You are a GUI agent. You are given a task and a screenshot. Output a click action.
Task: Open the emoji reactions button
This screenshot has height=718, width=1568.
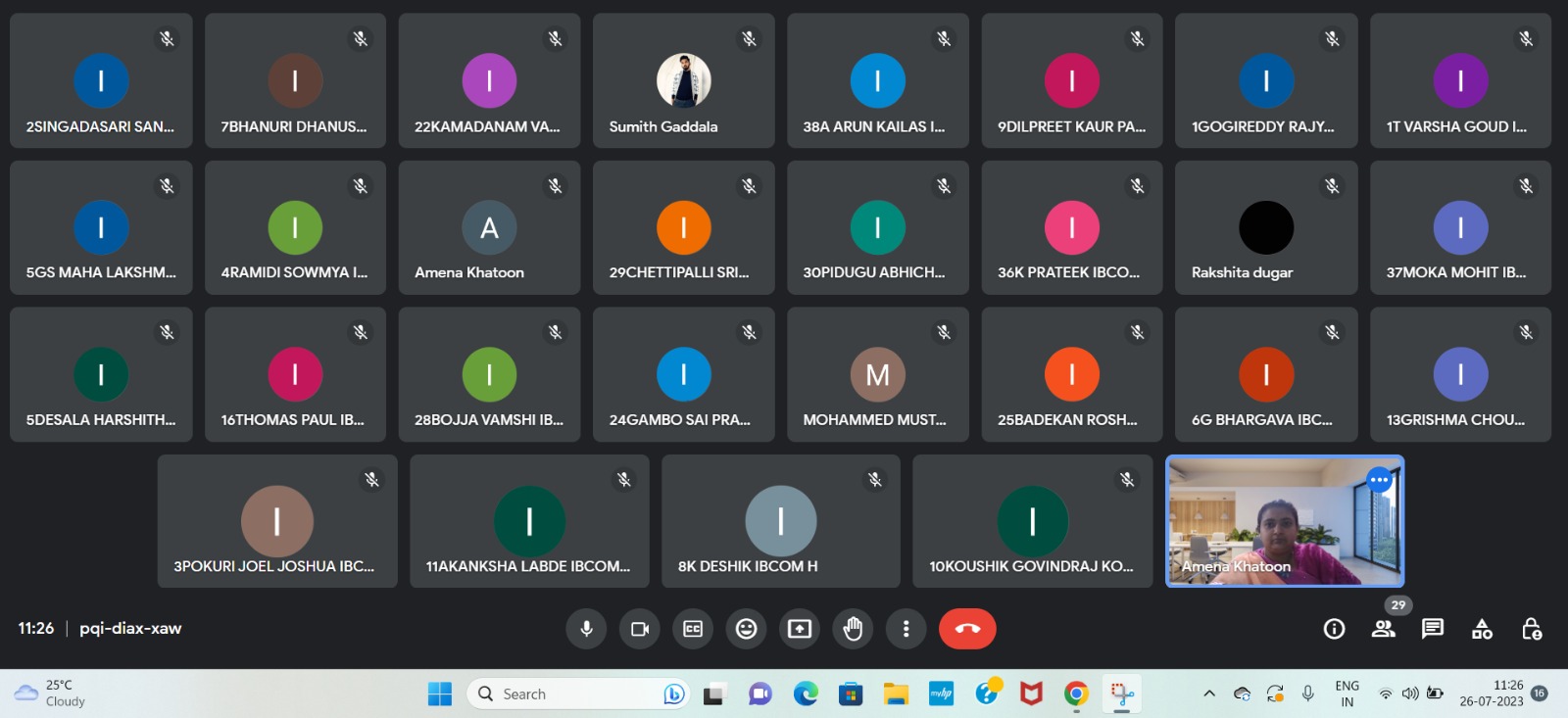coord(747,629)
